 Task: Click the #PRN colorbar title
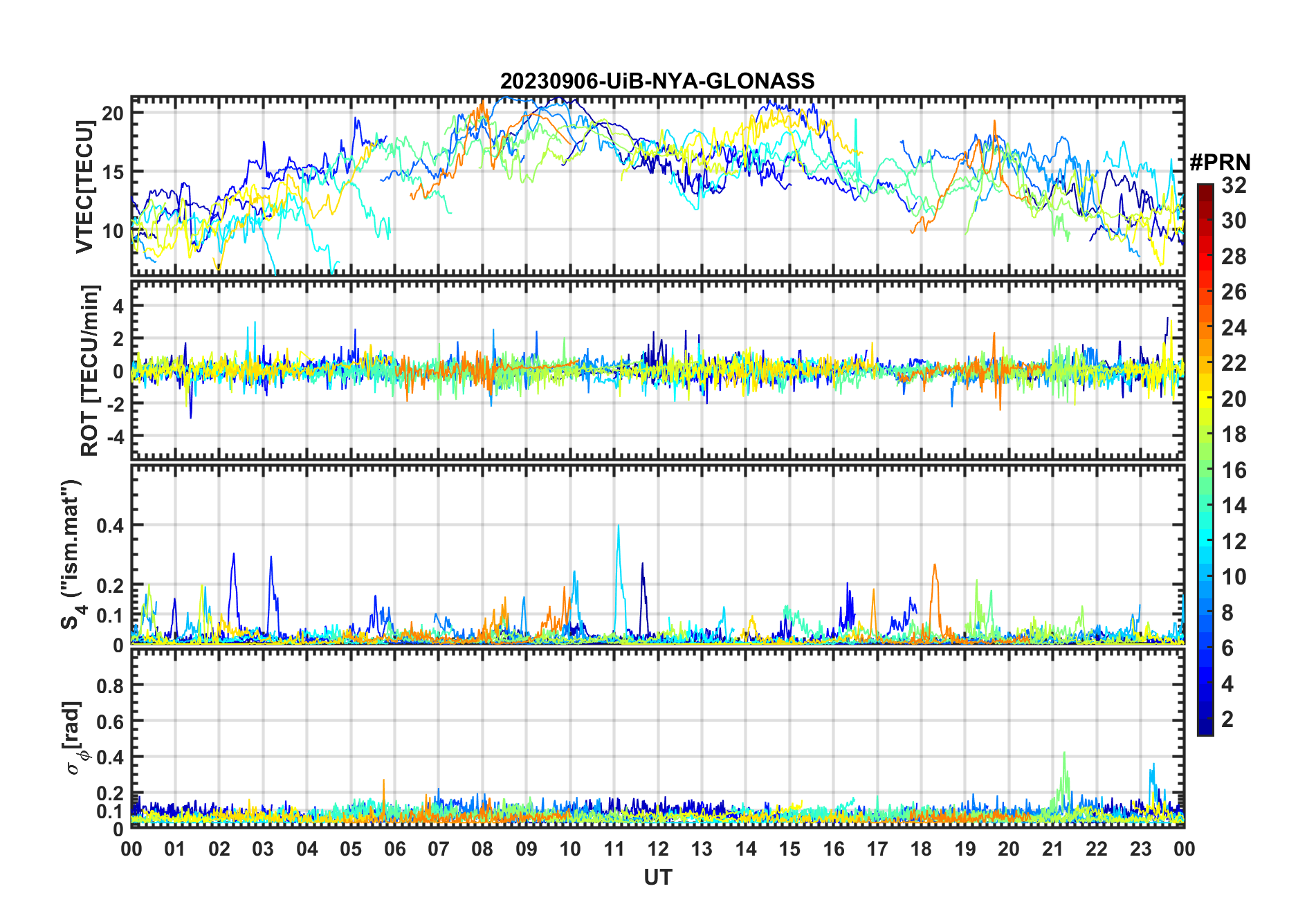(x=1219, y=163)
